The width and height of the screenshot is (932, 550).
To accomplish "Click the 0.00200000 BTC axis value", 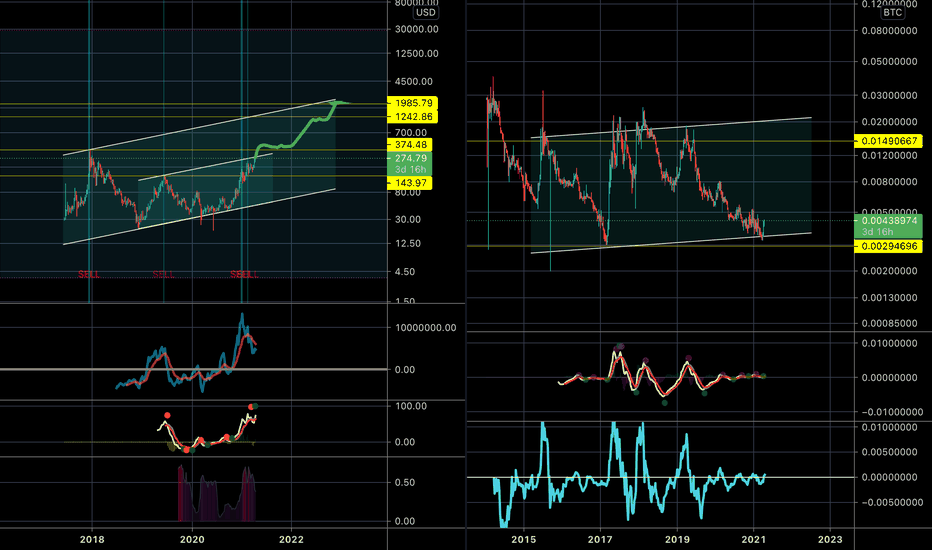I will 889,271.
